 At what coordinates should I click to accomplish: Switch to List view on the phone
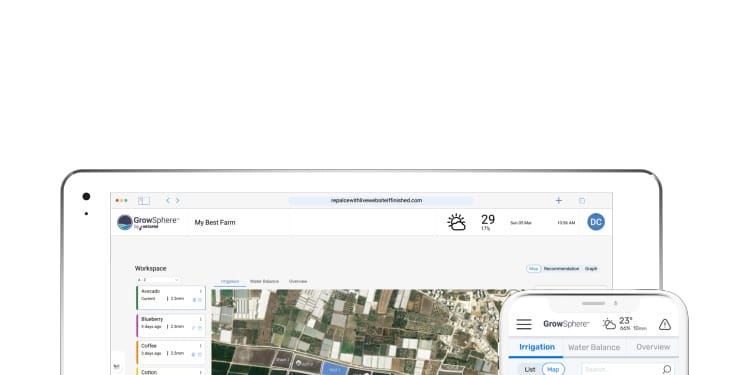pyautogui.click(x=530, y=369)
